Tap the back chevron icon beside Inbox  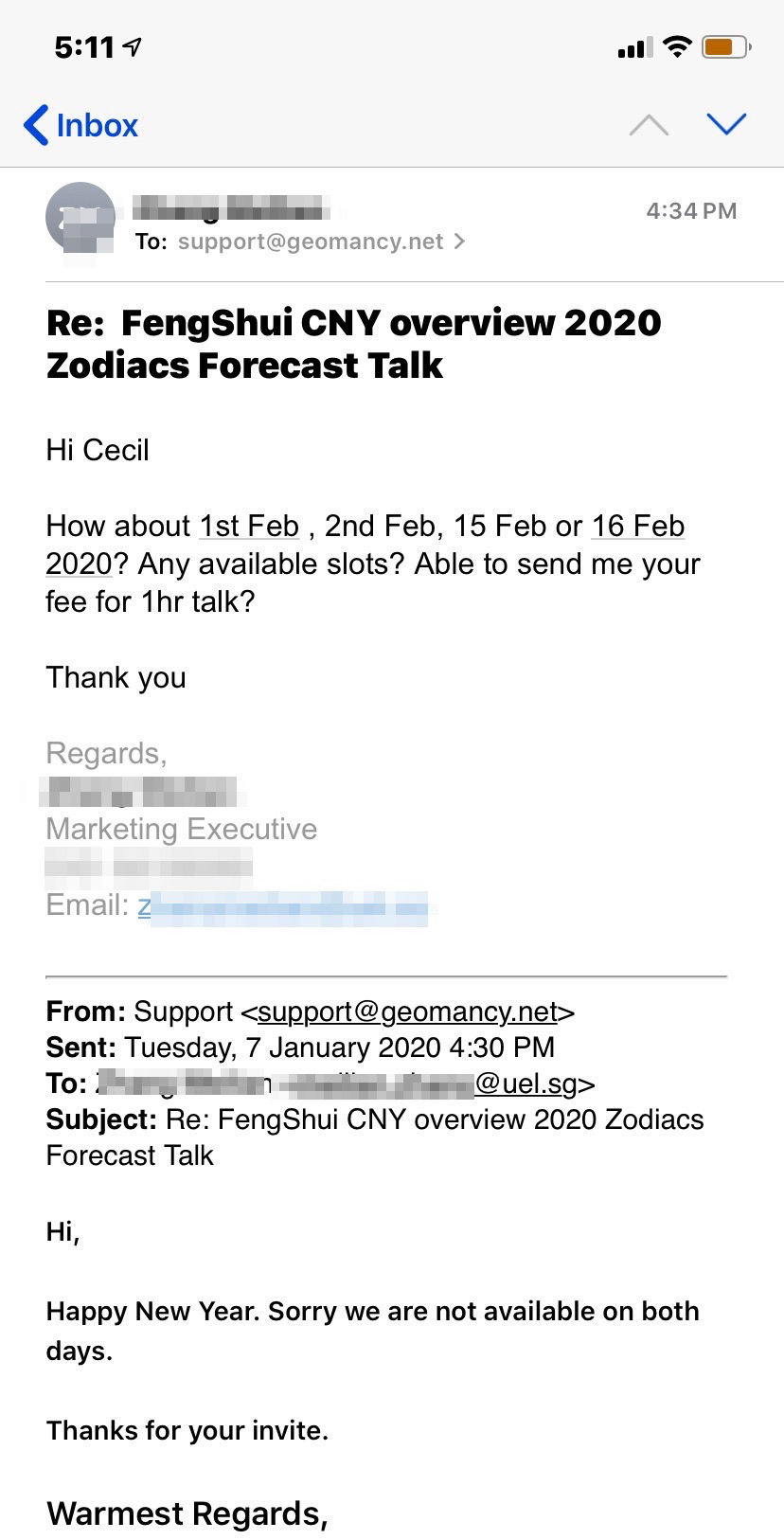coord(36,125)
